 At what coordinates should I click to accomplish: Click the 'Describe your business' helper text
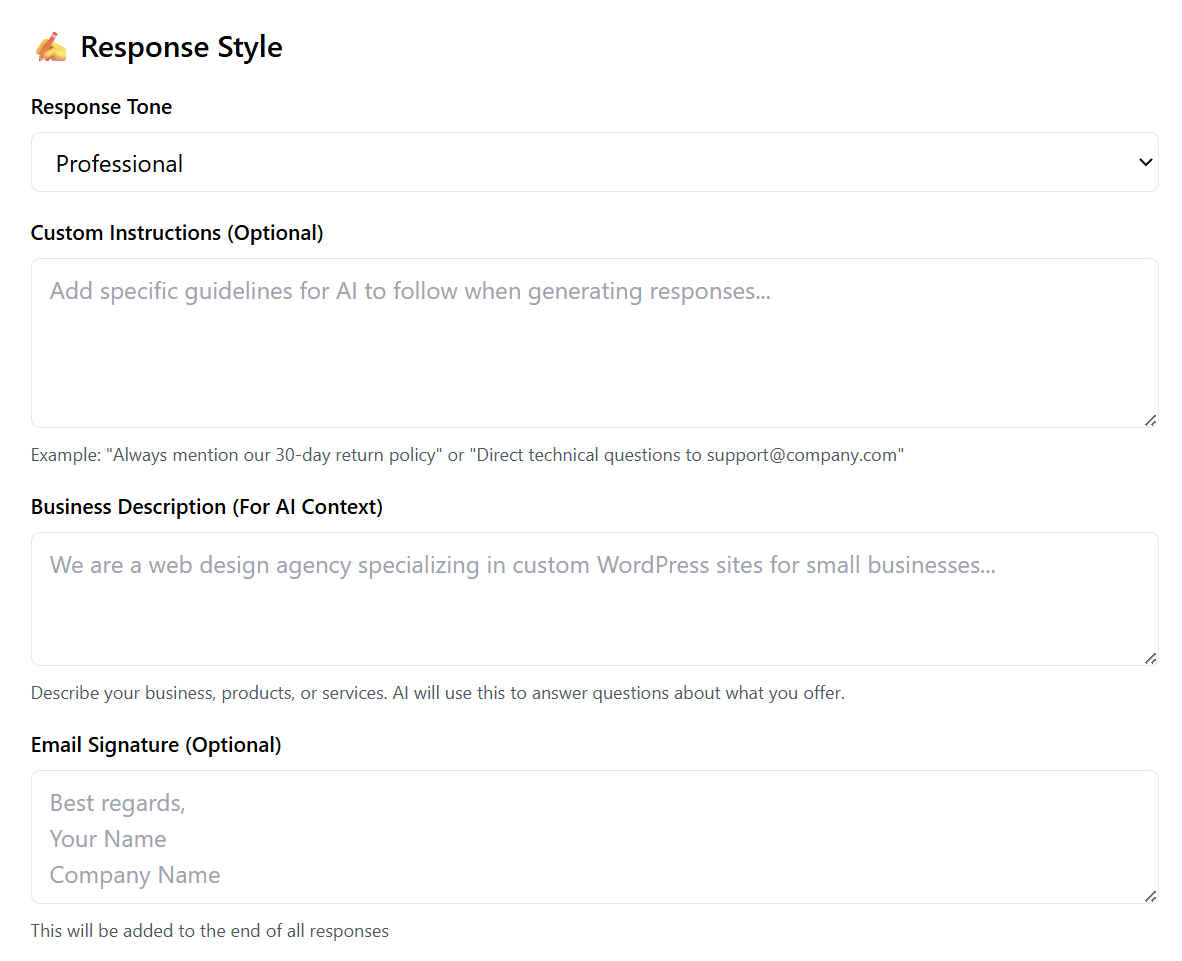pyautogui.click(x=437, y=693)
